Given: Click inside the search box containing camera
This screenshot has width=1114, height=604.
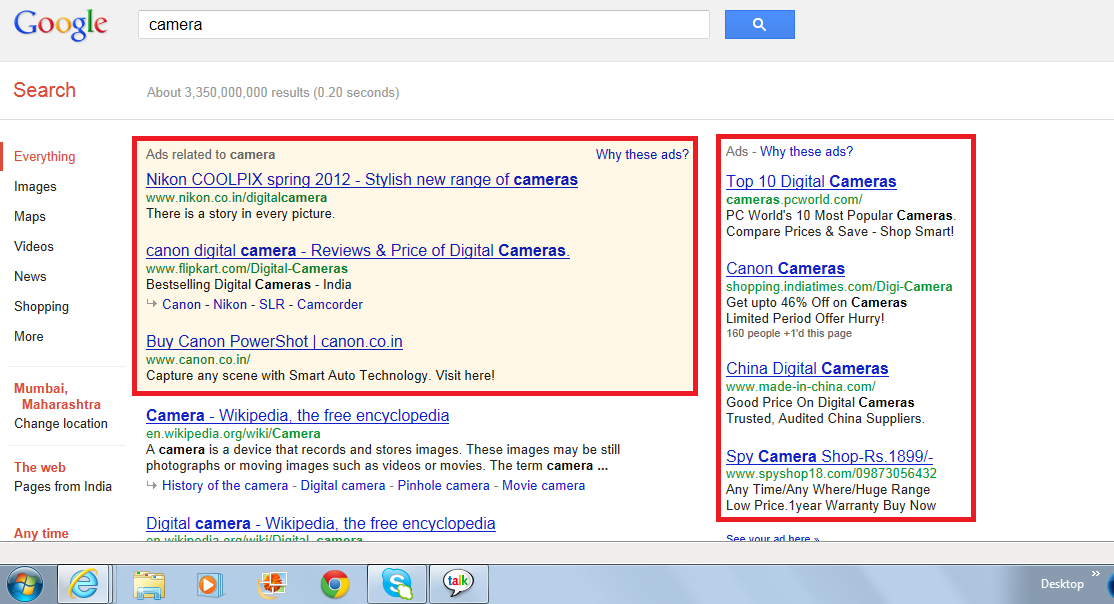Looking at the screenshot, I should tap(423, 25).
